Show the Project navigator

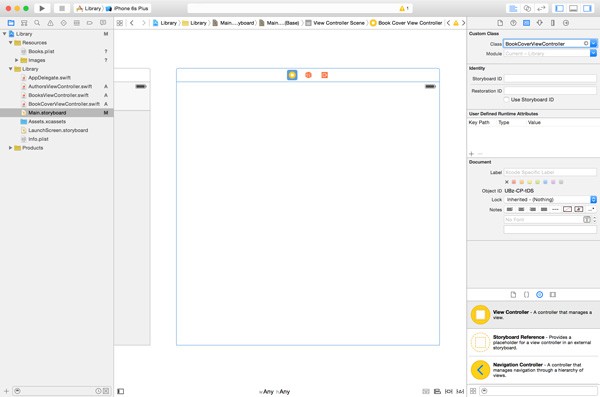(11, 23)
